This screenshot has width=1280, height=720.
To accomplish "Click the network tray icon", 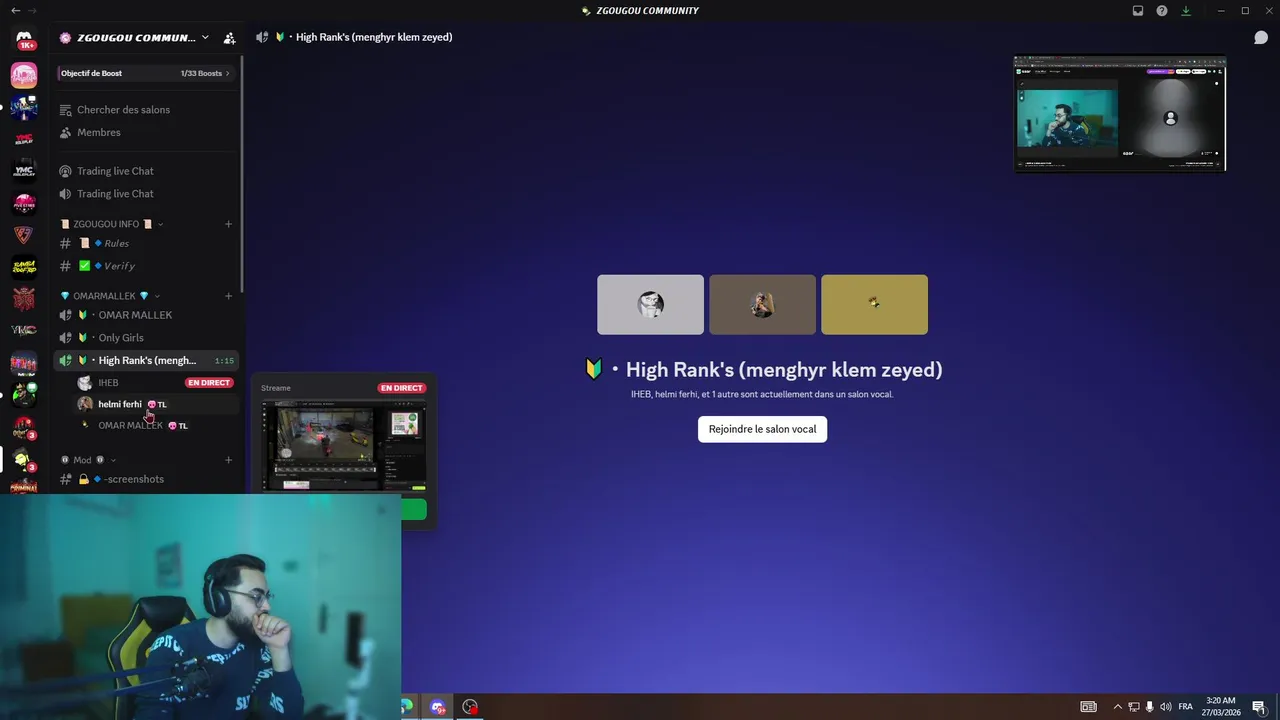I will tap(1134, 707).
